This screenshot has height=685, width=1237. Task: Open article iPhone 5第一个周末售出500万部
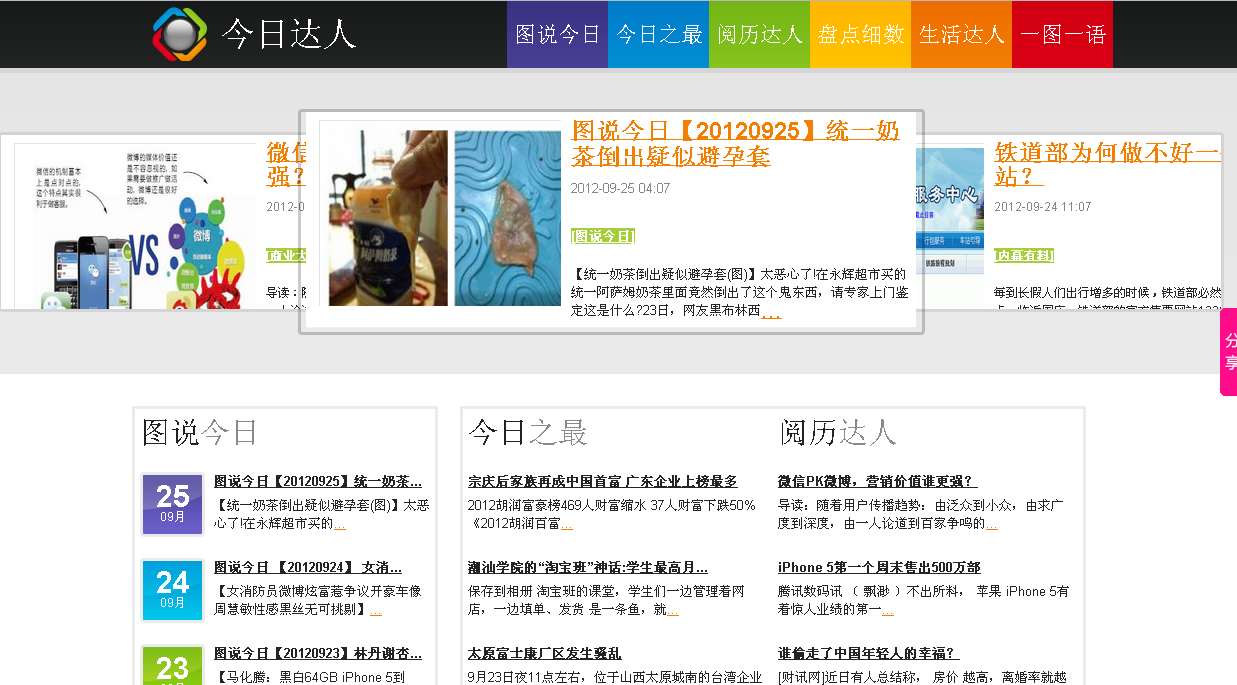click(x=879, y=567)
